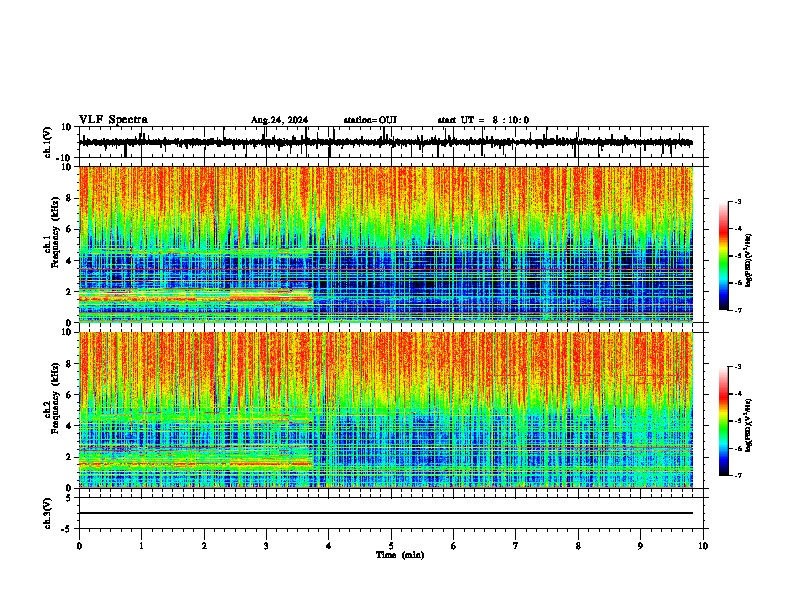Click the ch.1 waveform trace panel
The image size is (792, 612).
(x=393, y=142)
